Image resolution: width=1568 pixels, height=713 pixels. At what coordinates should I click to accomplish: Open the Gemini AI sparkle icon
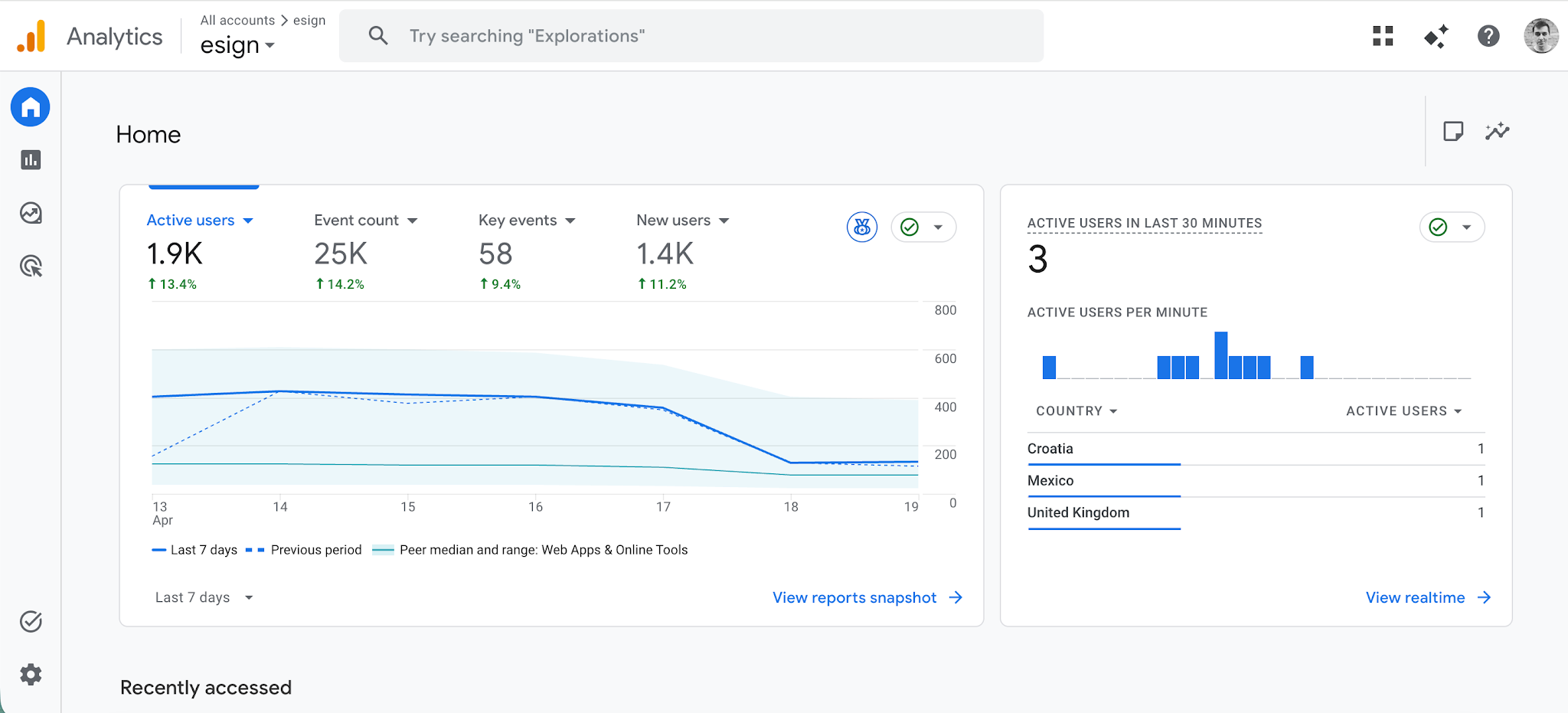1436,35
